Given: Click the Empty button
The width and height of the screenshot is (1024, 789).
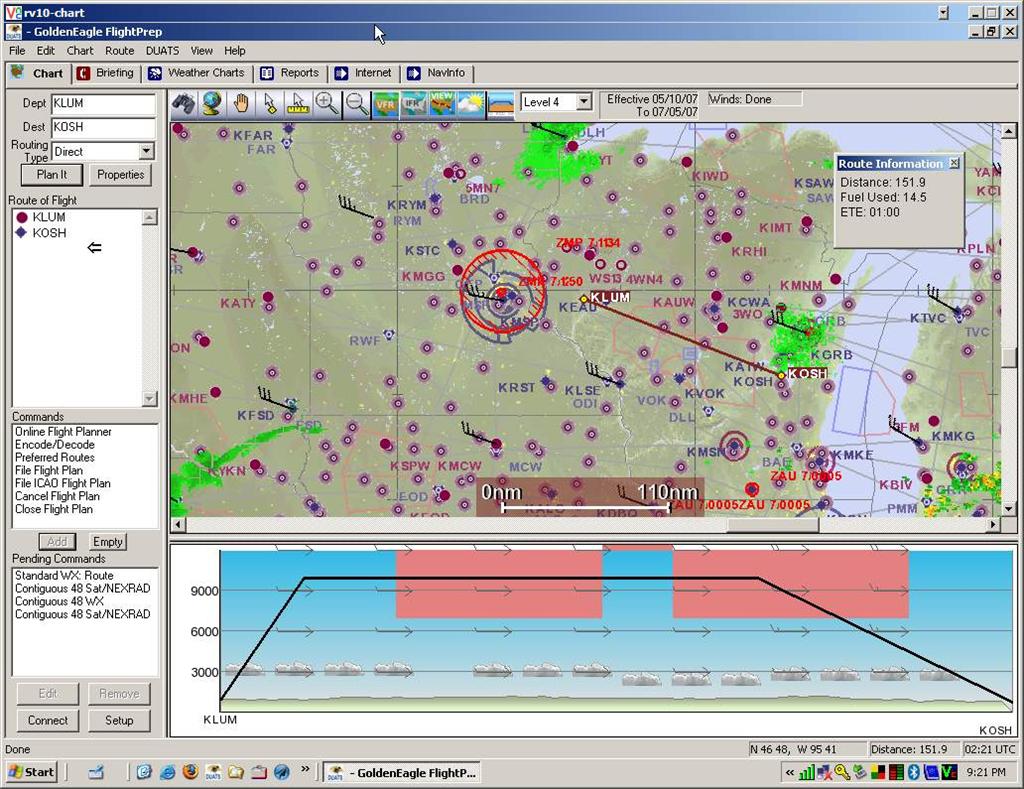Looking at the screenshot, I should click(108, 541).
